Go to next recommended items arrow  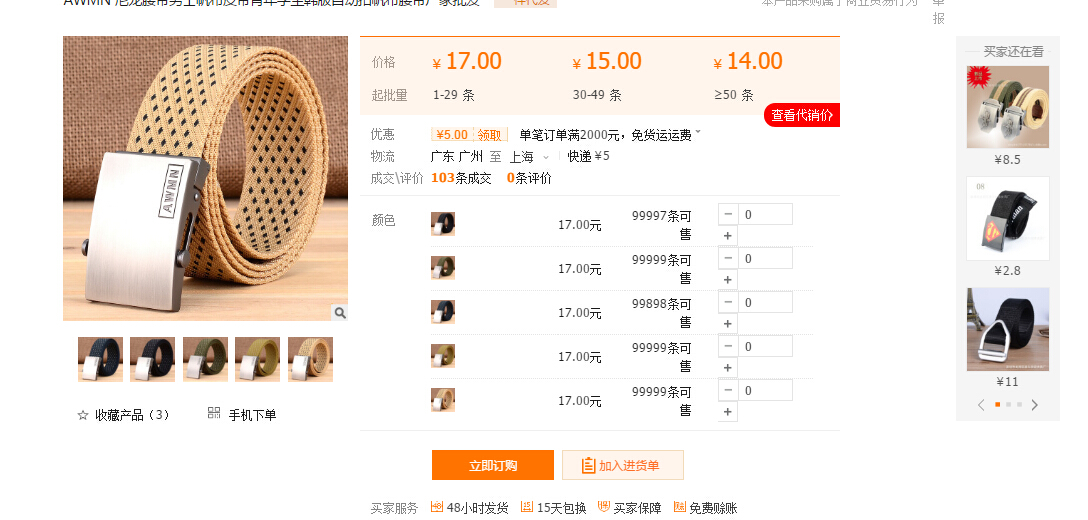click(1035, 405)
